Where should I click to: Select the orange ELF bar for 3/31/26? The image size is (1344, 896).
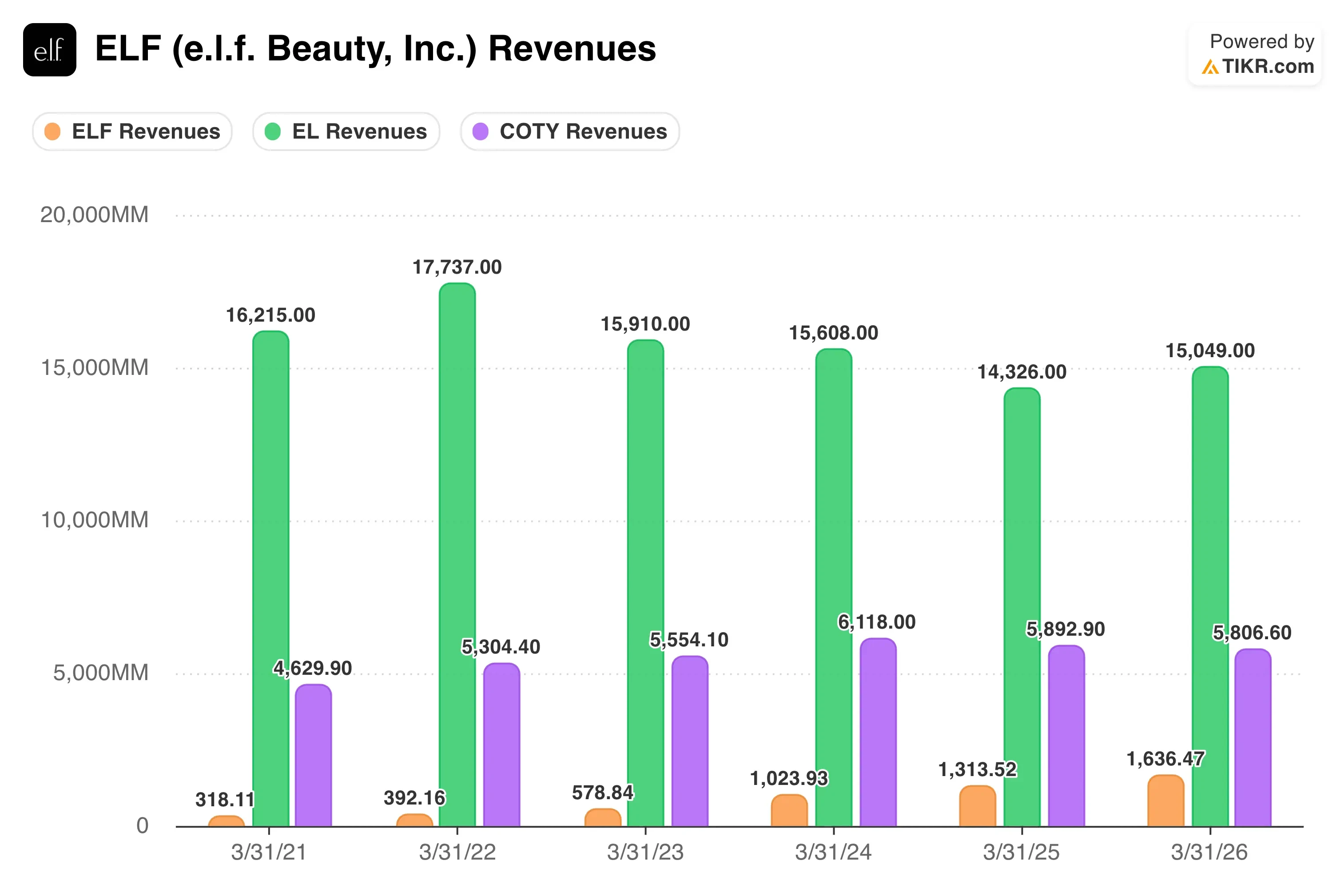(1166, 801)
